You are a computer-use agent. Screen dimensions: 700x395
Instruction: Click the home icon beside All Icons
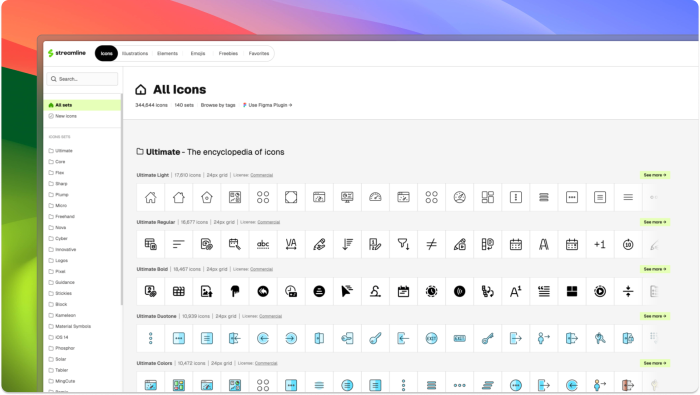(x=141, y=90)
